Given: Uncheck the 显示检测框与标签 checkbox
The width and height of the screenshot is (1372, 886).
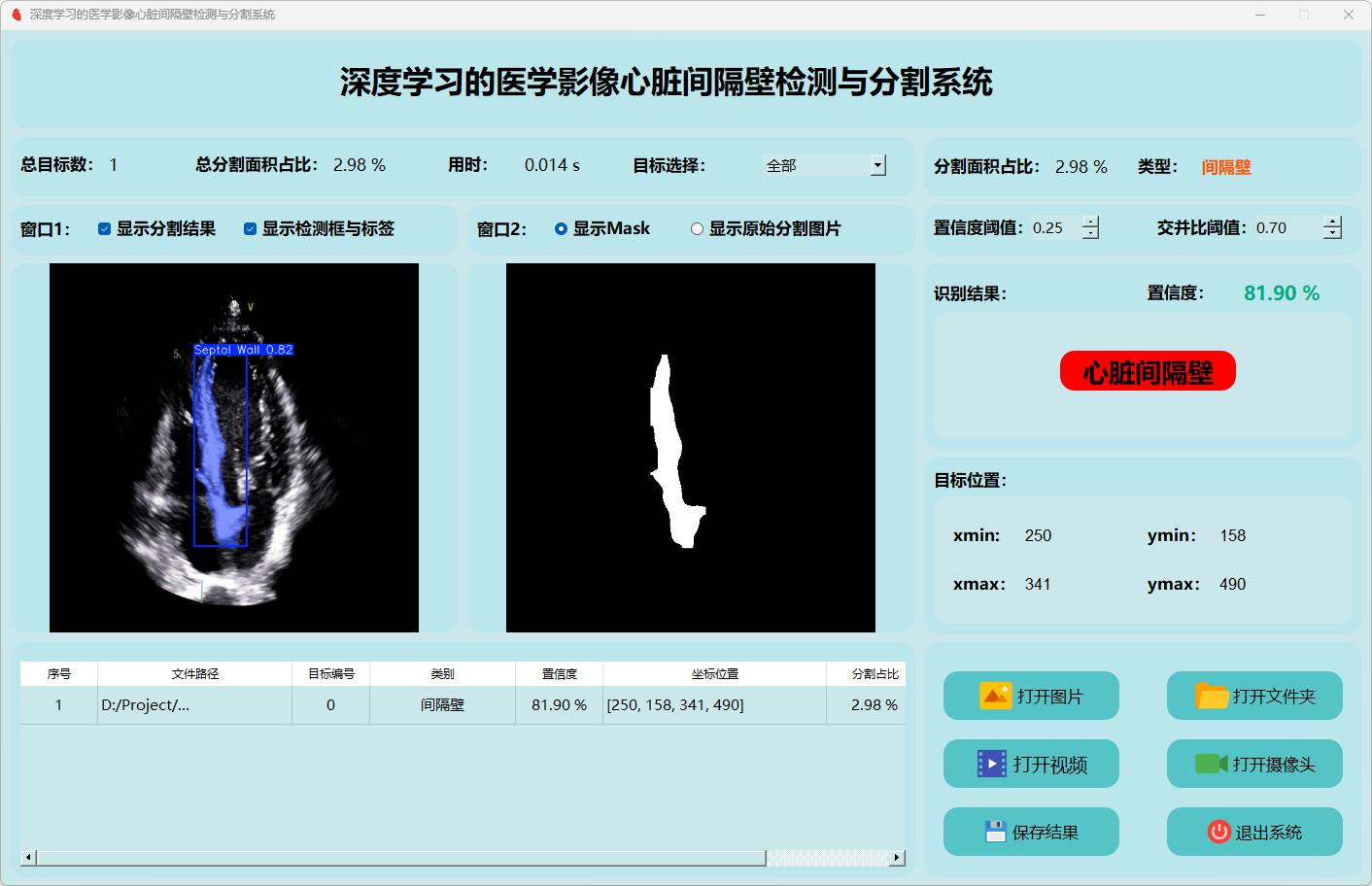Looking at the screenshot, I should [x=250, y=229].
